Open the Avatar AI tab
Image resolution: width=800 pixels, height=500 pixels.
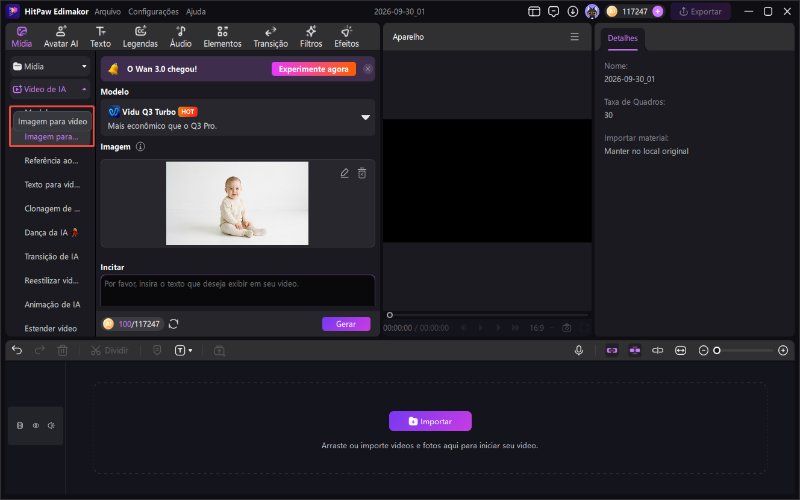61,37
